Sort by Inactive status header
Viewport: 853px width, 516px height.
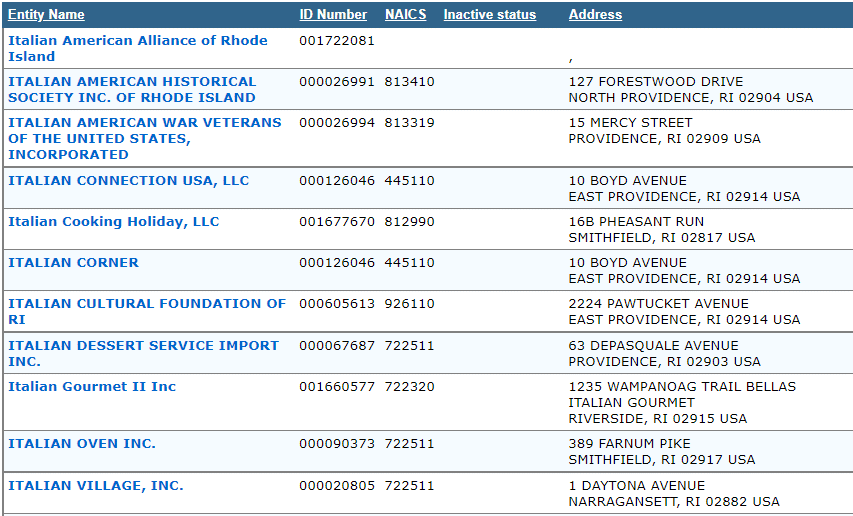490,15
